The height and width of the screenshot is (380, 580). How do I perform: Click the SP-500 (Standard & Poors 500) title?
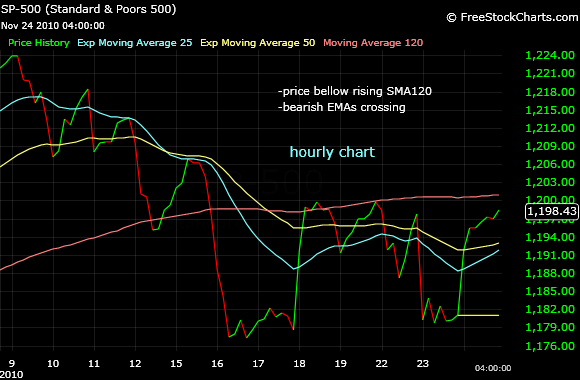point(88,9)
